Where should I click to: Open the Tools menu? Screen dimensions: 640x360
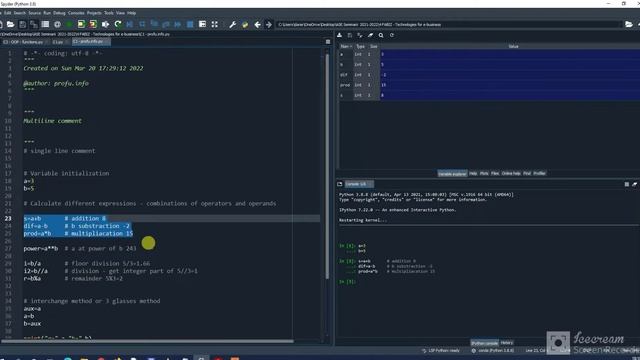pyautogui.click(x=109, y=13)
